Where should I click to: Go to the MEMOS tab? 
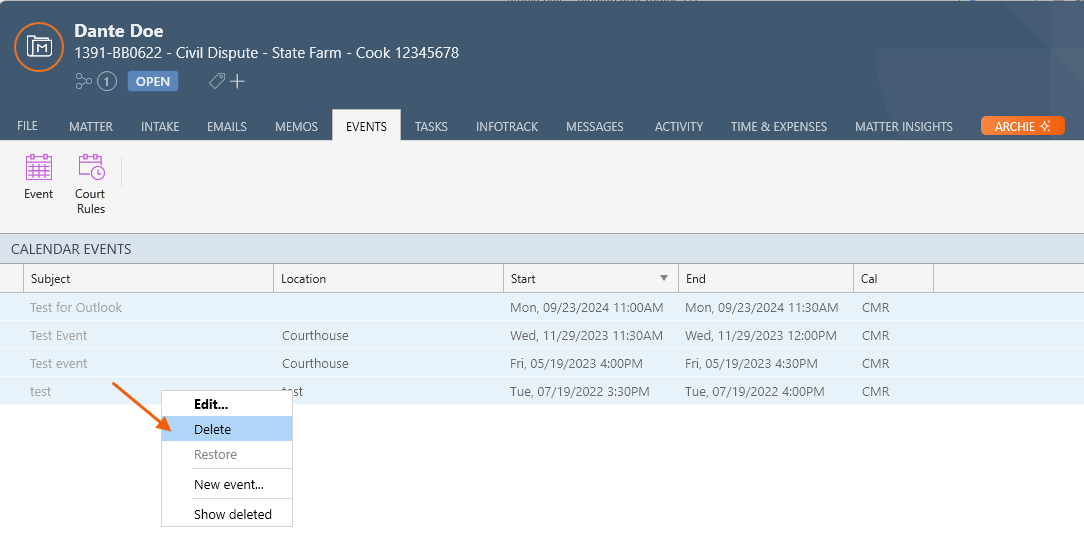coord(297,127)
